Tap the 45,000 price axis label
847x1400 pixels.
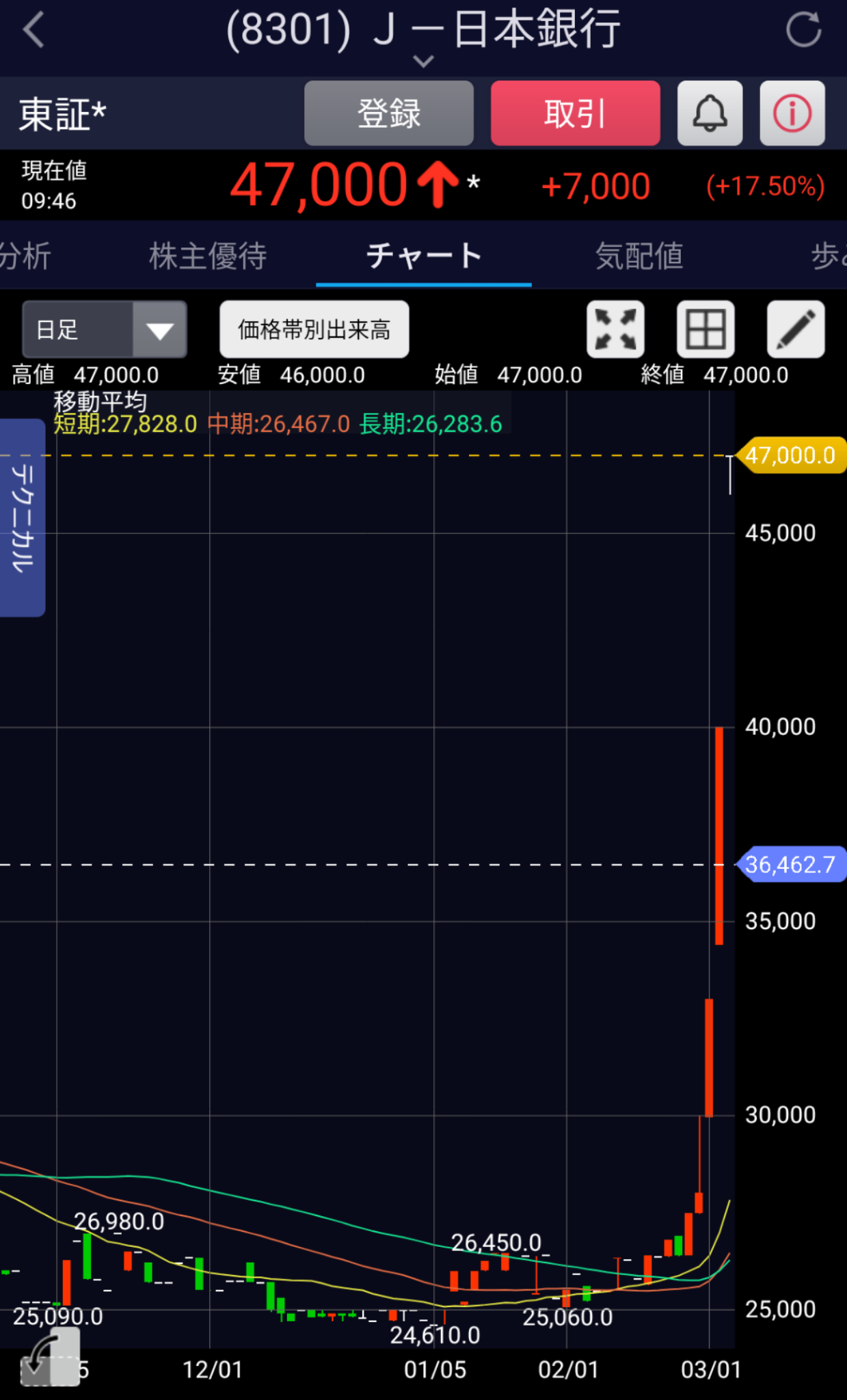tap(780, 533)
